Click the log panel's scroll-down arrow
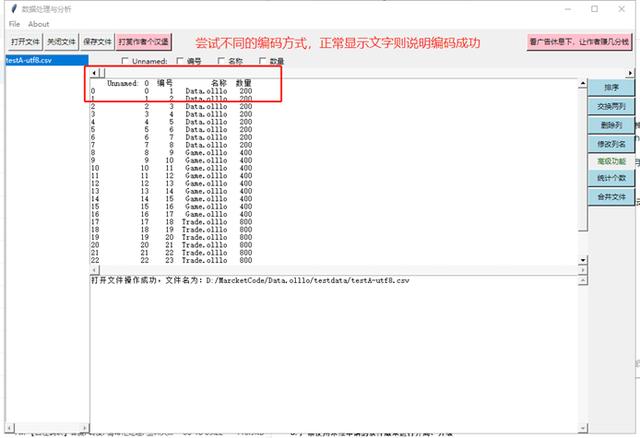The height and width of the screenshot is (438, 640). [583, 428]
